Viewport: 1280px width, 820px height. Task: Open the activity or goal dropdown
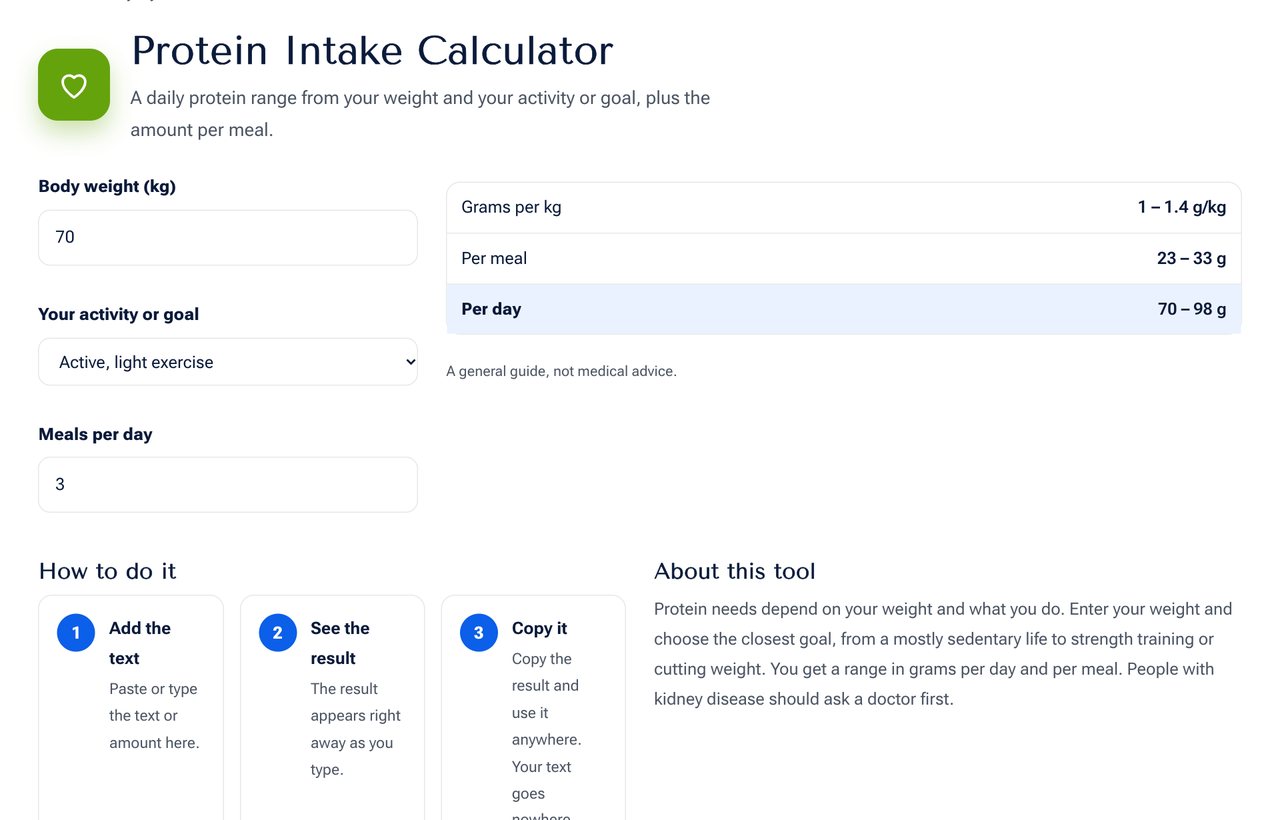pos(228,362)
